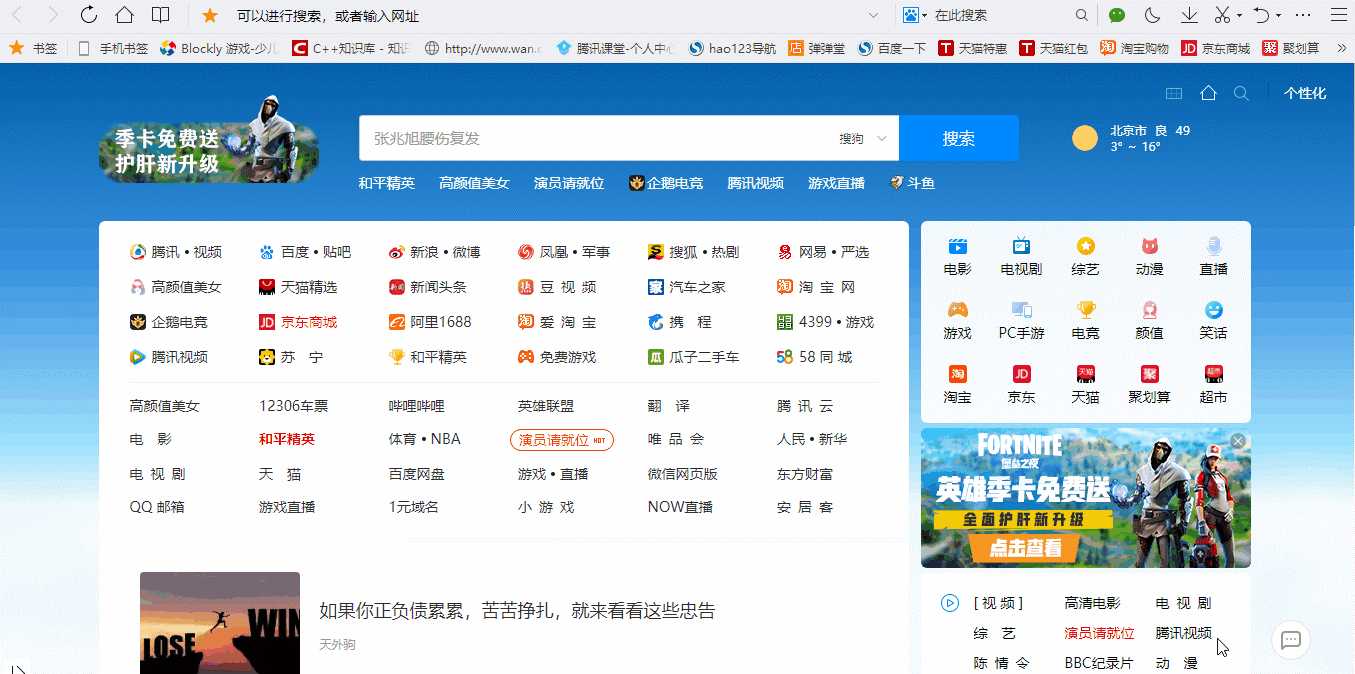Click 企鹅电竞 hot search link

[x=666, y=183]
